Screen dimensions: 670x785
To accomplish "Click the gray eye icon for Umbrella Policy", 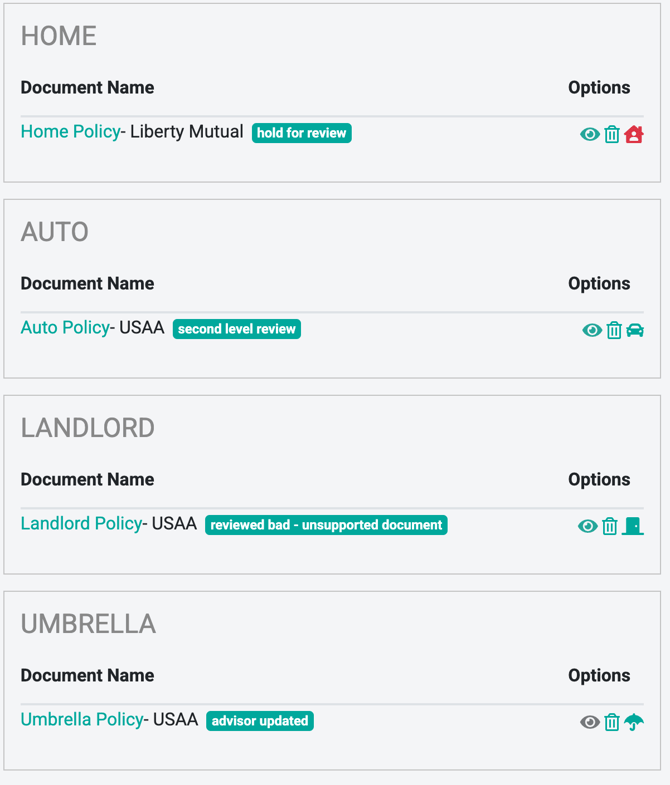I will click(590, 722).
